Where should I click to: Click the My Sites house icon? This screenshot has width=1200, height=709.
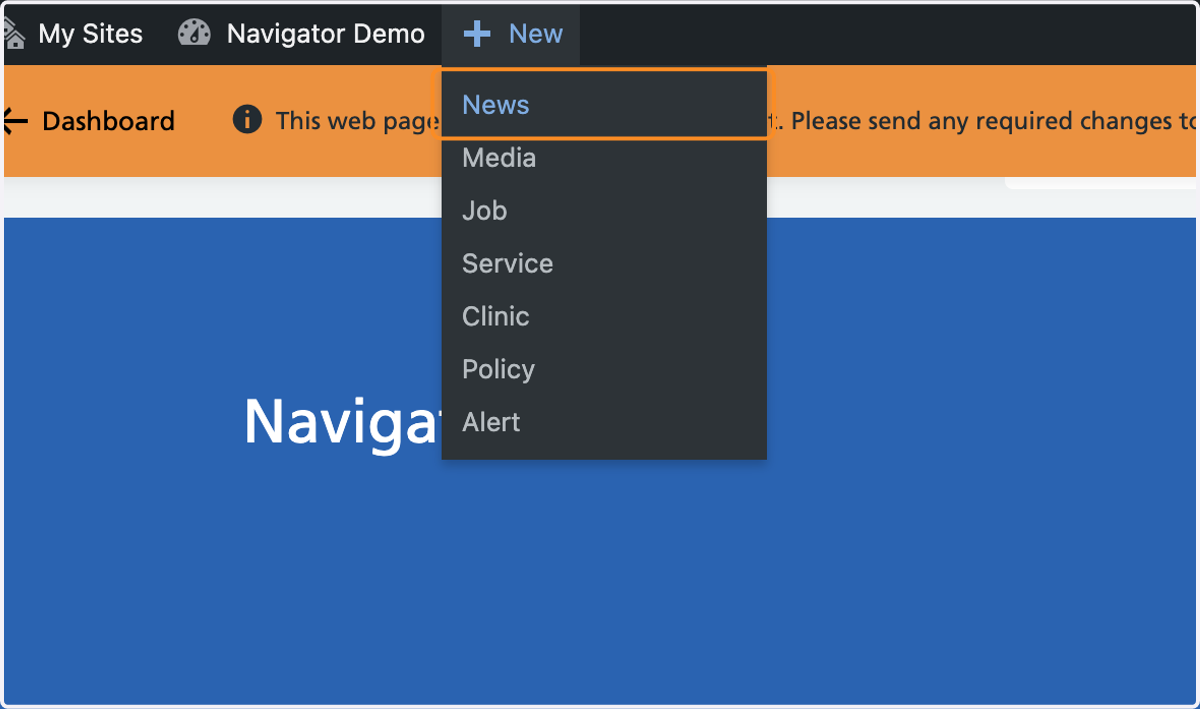click(x=13, y=34)
